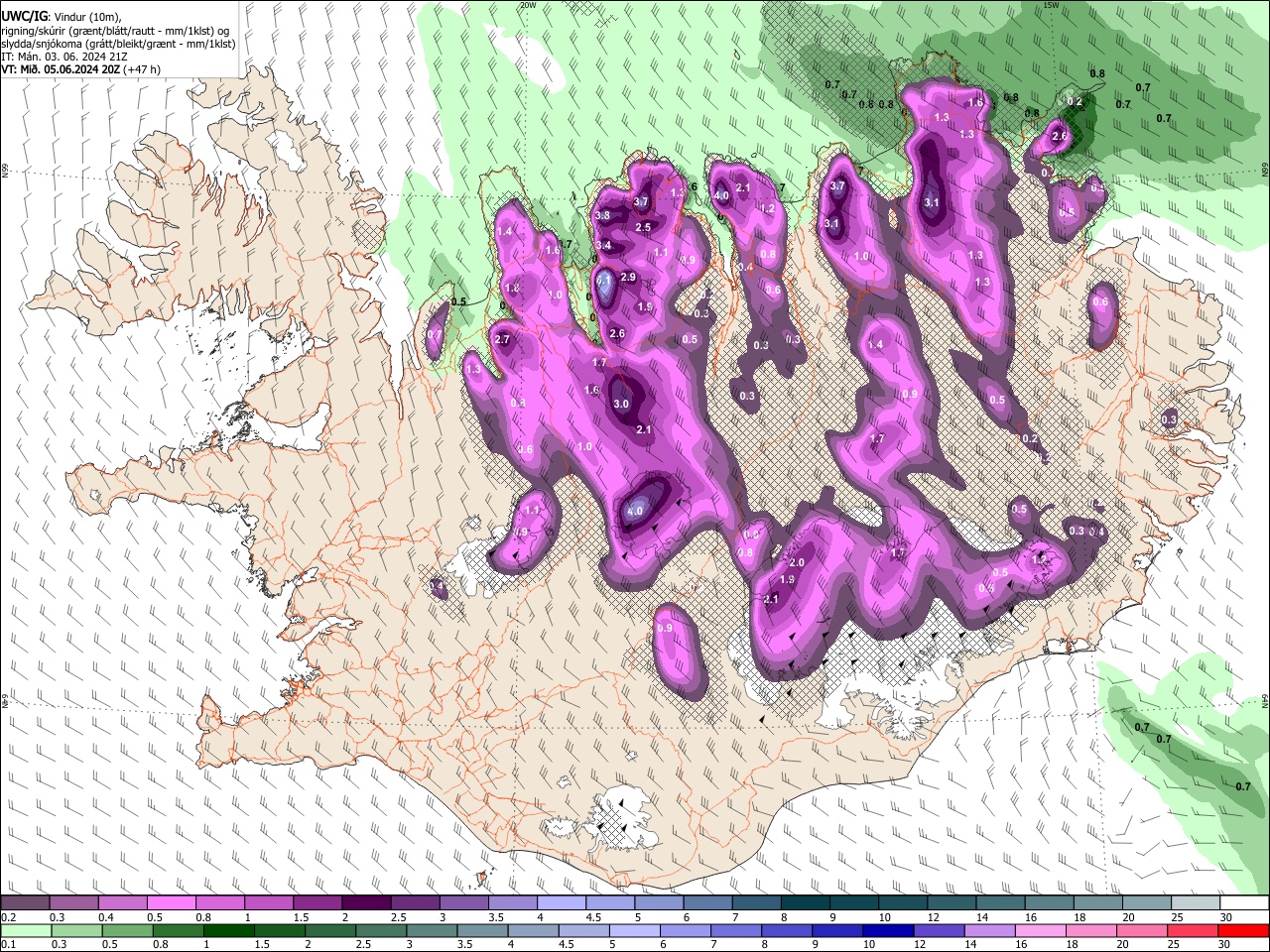Click the '3.8' precipitation value on the map
Image resolution: width=1270 pixels, height=952 pixels.
(x=602, y=216)
